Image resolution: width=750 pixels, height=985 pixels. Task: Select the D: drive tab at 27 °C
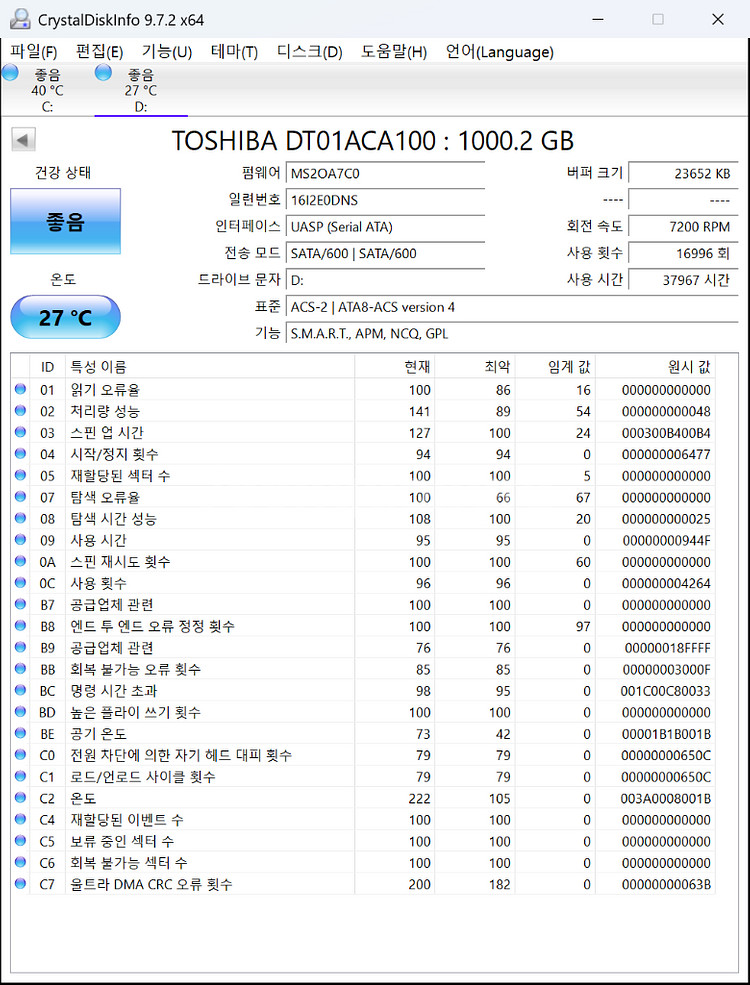[x=141, y=90]
